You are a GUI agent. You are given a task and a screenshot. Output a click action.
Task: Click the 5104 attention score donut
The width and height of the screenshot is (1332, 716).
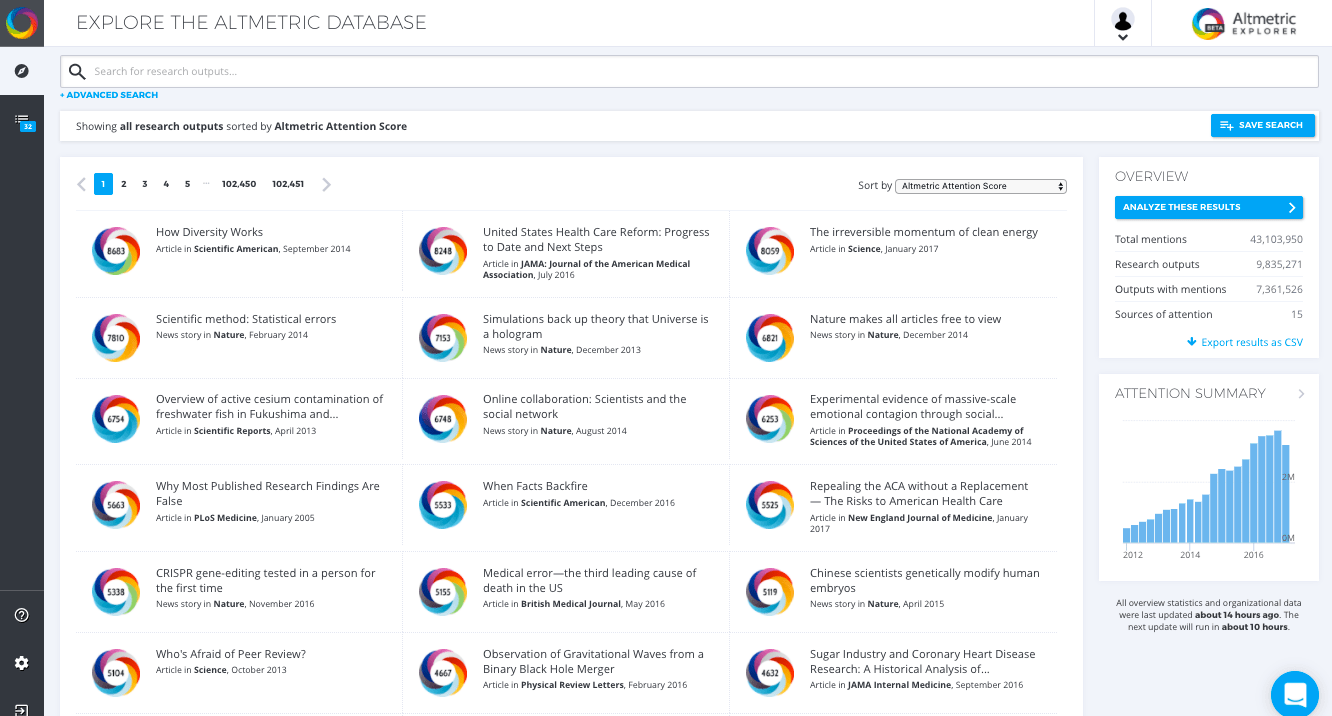click(116, 673)
